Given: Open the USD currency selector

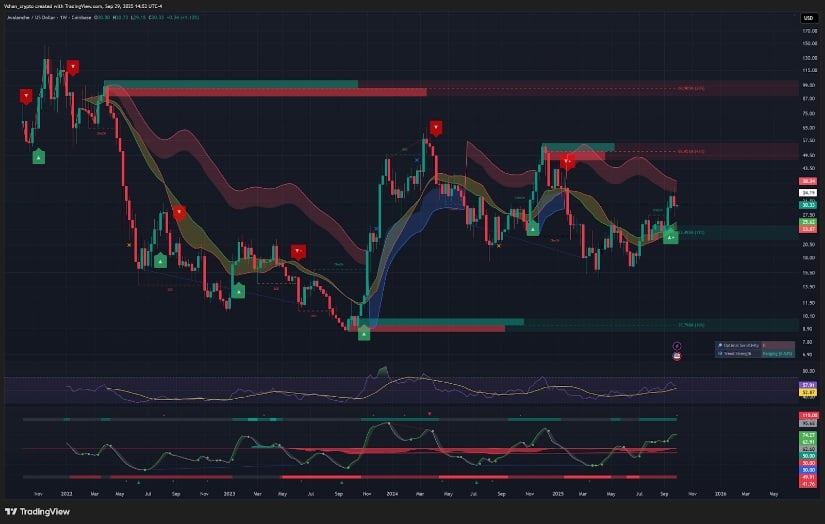Looking at the screenshot, I should 806,18.
